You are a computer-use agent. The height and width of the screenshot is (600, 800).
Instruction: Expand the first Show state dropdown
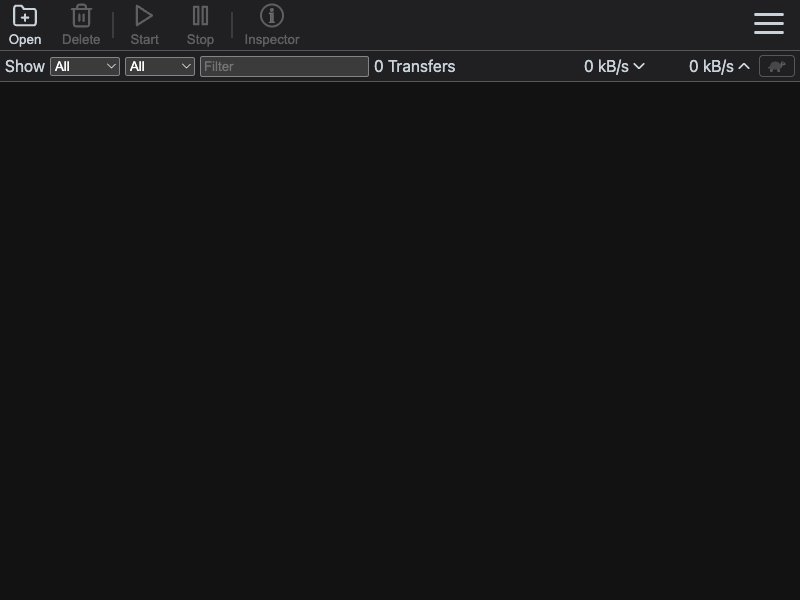pos(85,66)
